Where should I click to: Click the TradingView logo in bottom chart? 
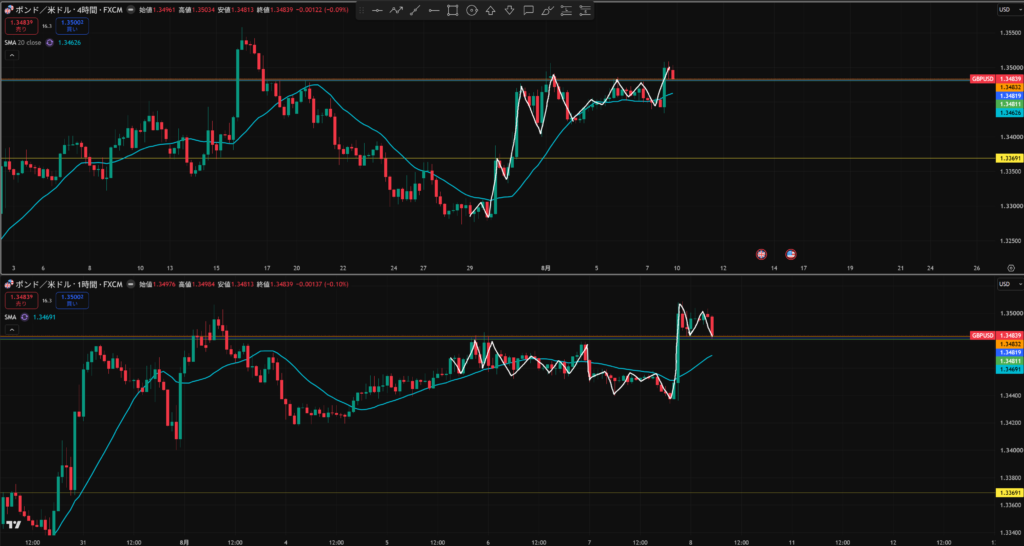pyautogui.click(x=13, y=524)
